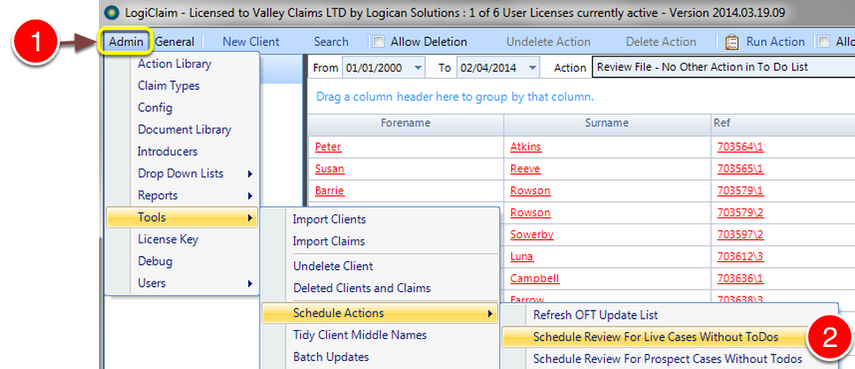The height and width of the screenshot is (369, 855).
Task: Select License Key menu entry
Action: pos(168,239)
